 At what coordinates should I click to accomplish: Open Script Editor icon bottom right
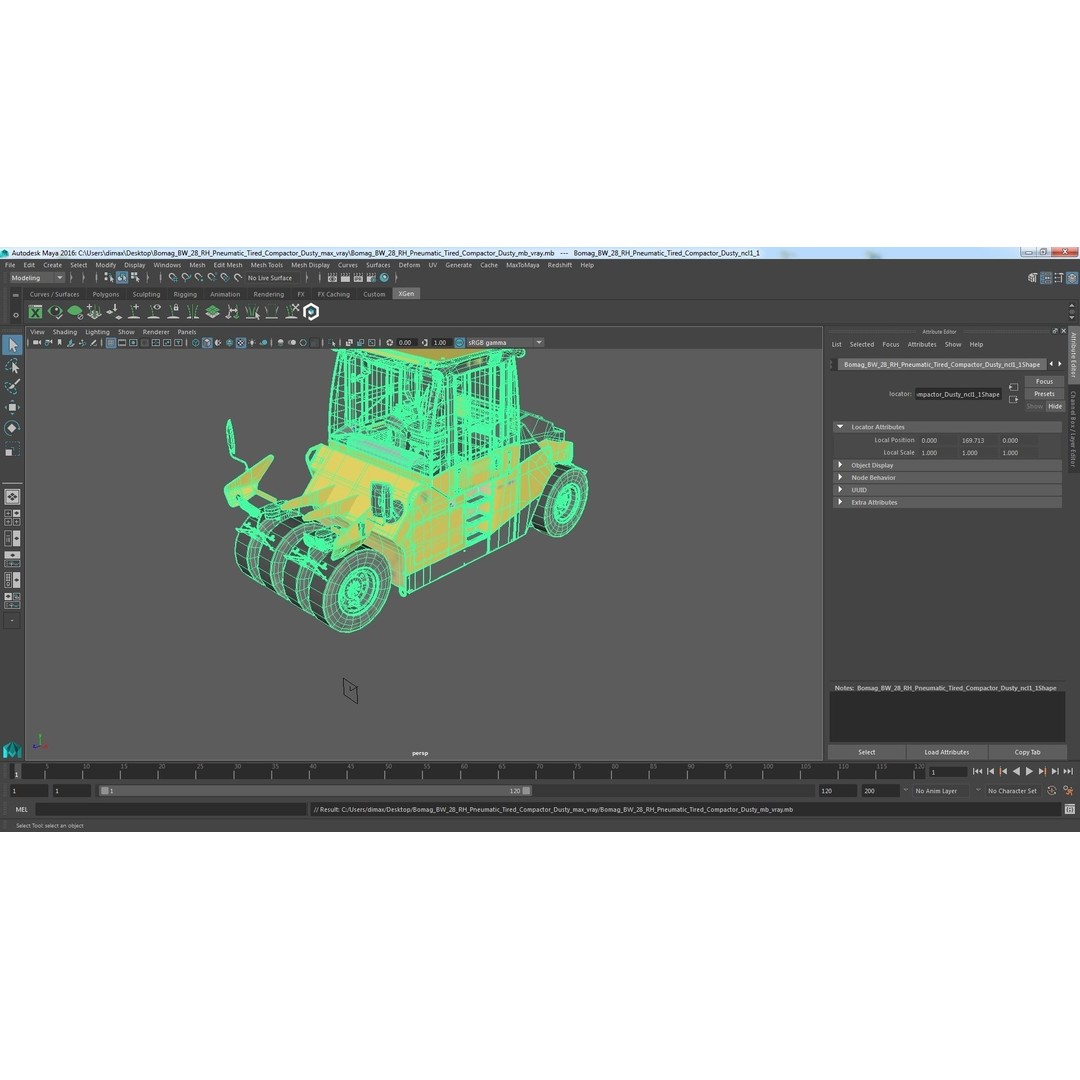(1070, 809)
